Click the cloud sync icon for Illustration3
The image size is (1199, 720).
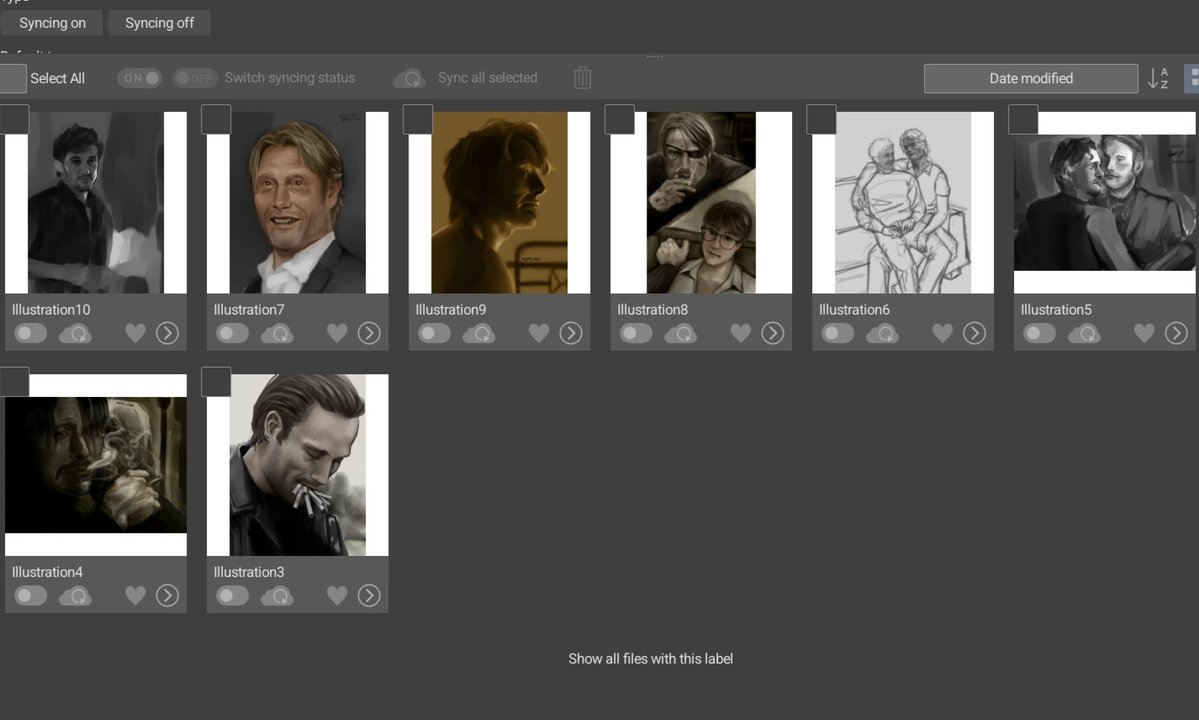[x=278, y=596]
